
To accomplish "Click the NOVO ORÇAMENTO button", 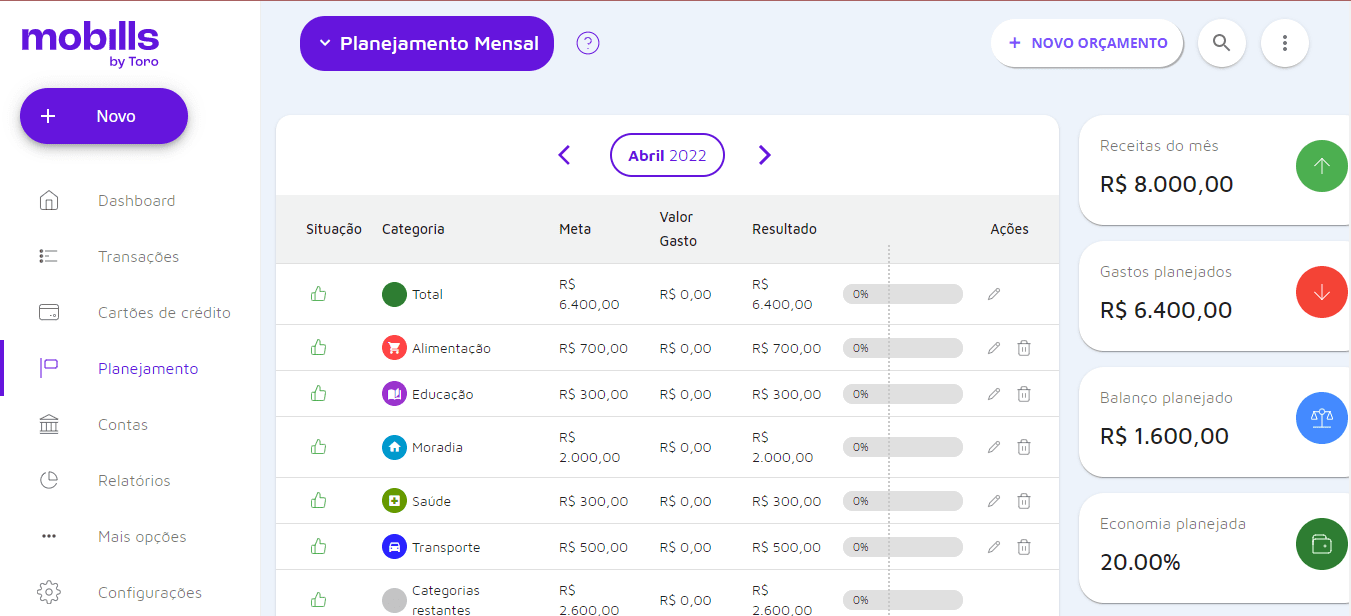I will (1086, 43).
